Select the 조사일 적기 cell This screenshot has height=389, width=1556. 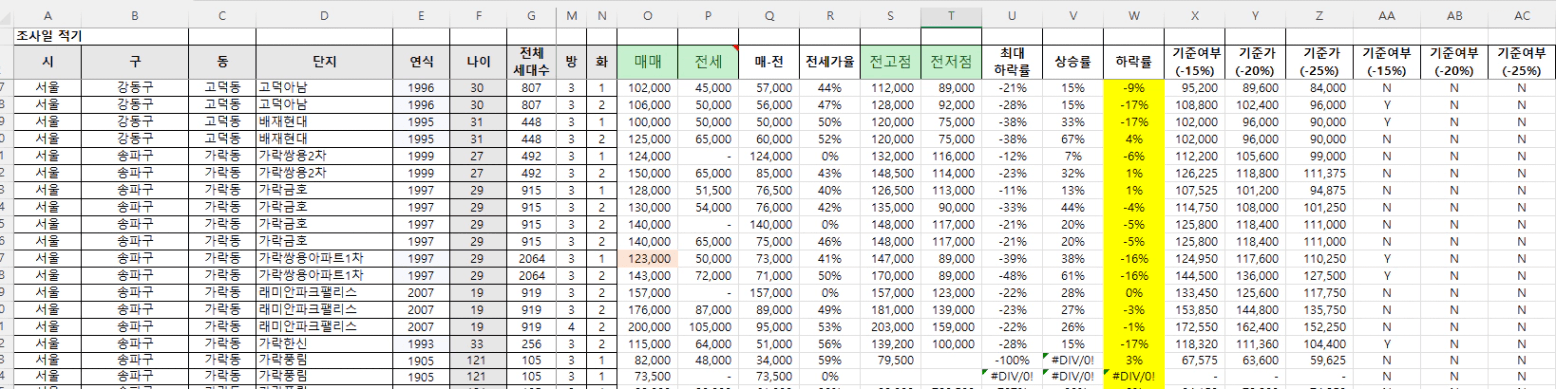click(x=48, y=36)
